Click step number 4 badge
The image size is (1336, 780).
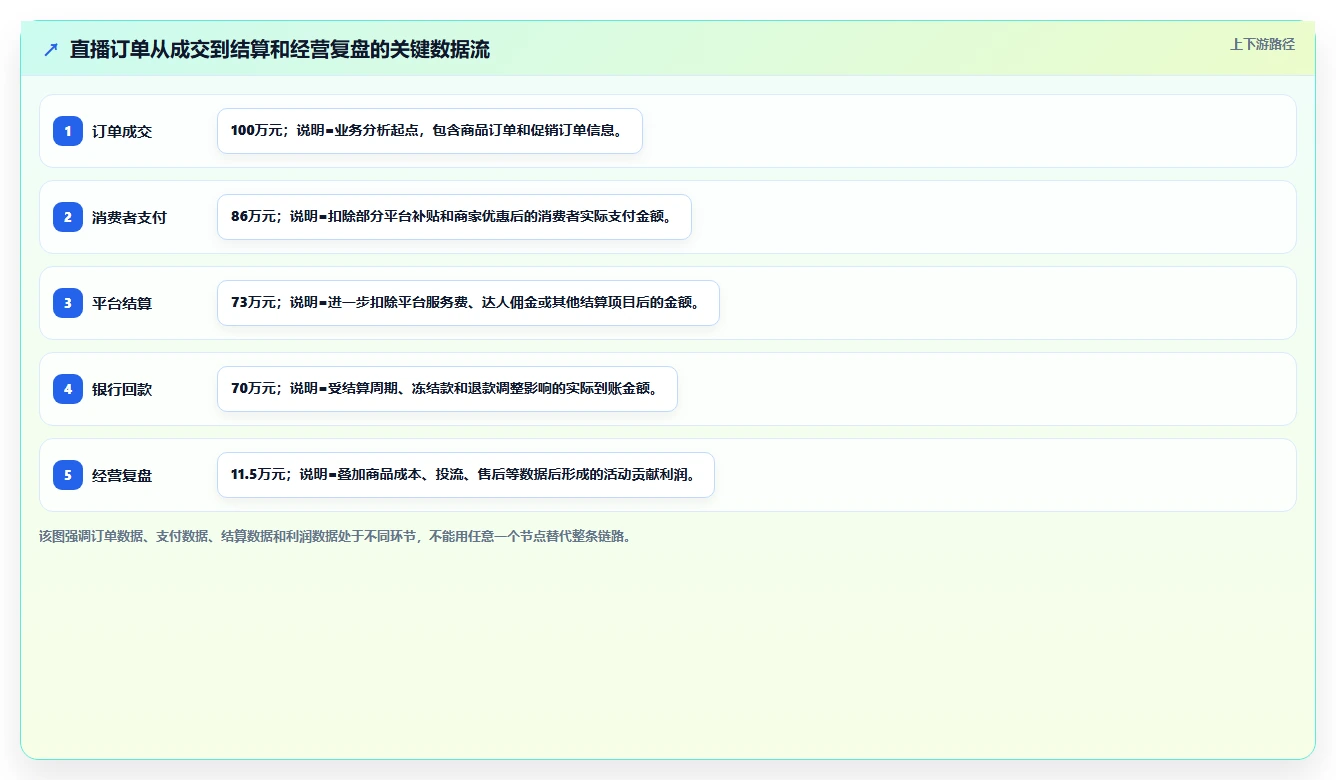point(68,389)
